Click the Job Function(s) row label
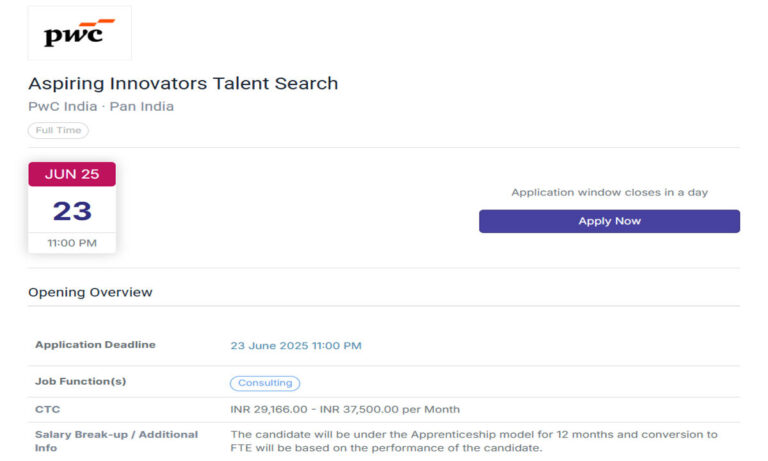The height and width of the screenshot is (461, 768). click(81, 382)
